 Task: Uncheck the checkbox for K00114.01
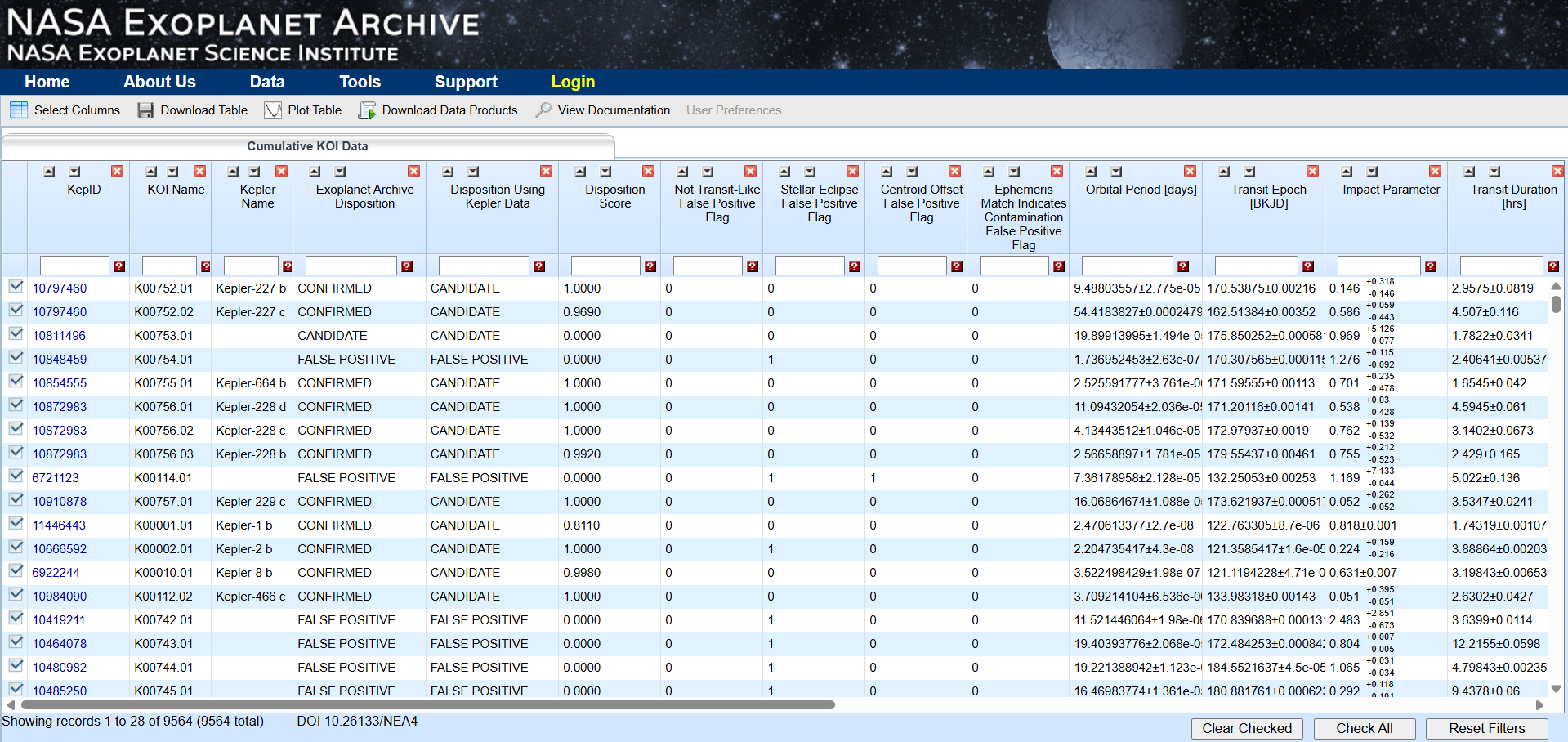(16, 477)
